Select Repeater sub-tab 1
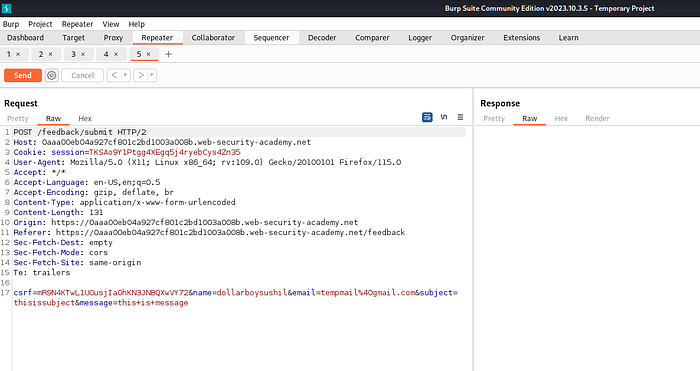This screenshot has height=371, width=700. point(8,54)
